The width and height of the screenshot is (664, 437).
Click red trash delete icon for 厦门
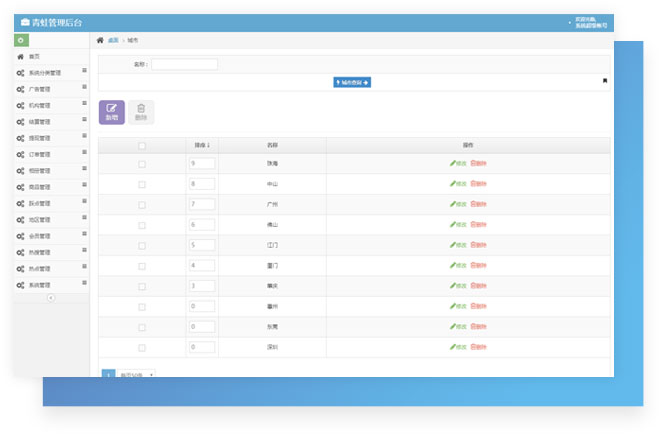[x=473, y=265]
